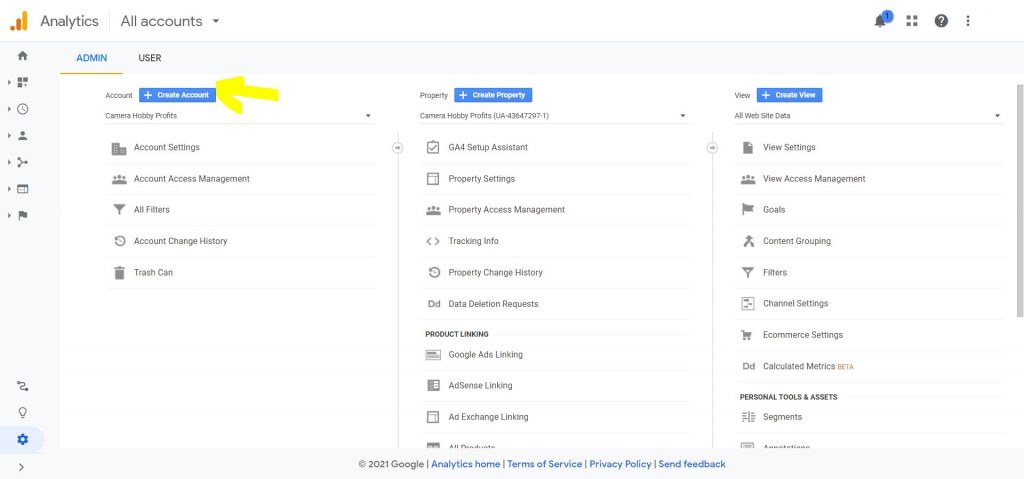Click the Create View button
Viewport: 1024px width, 479px height.
790,95
